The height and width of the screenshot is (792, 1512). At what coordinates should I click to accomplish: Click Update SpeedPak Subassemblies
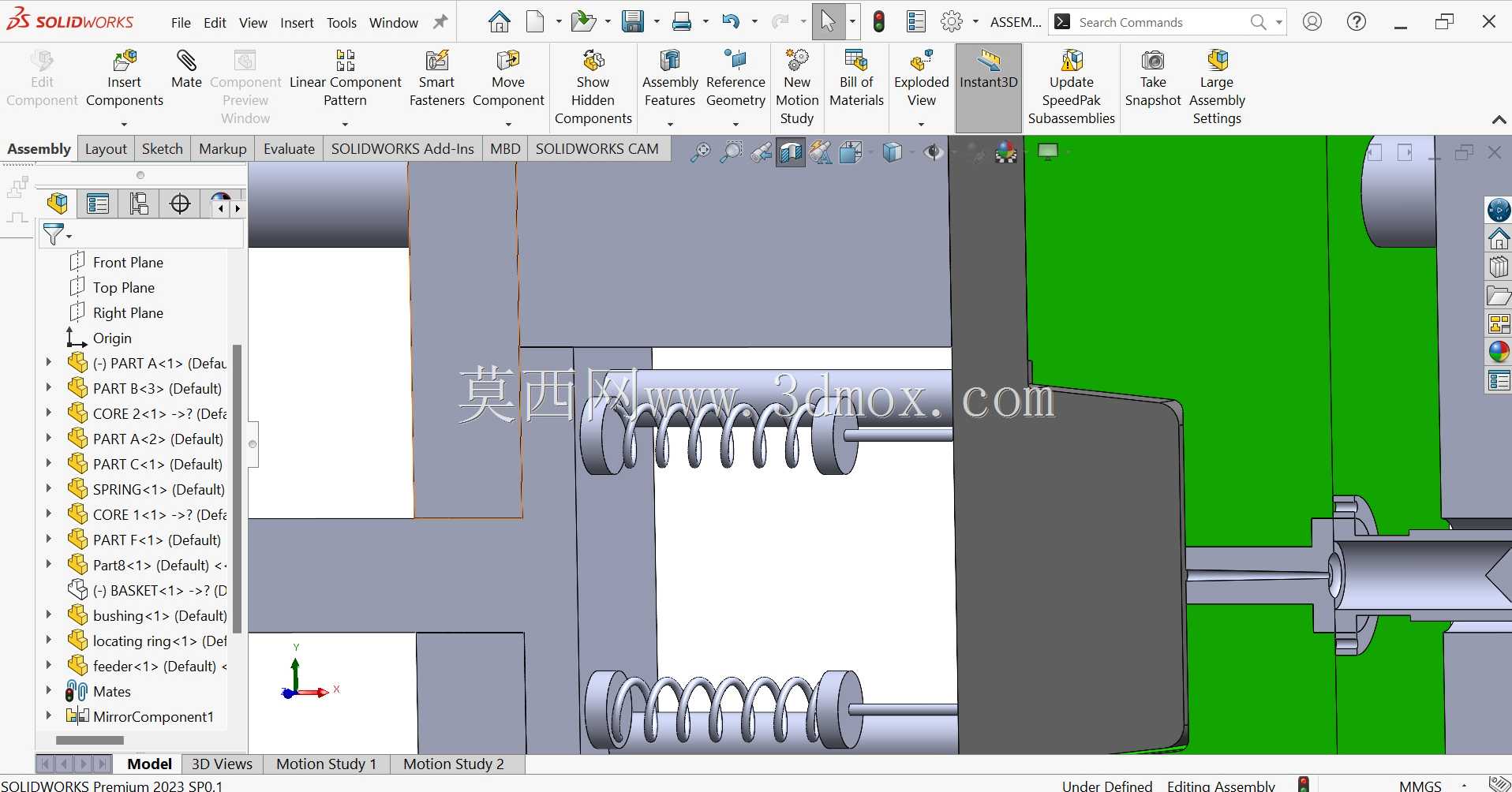click(1072, 87)
